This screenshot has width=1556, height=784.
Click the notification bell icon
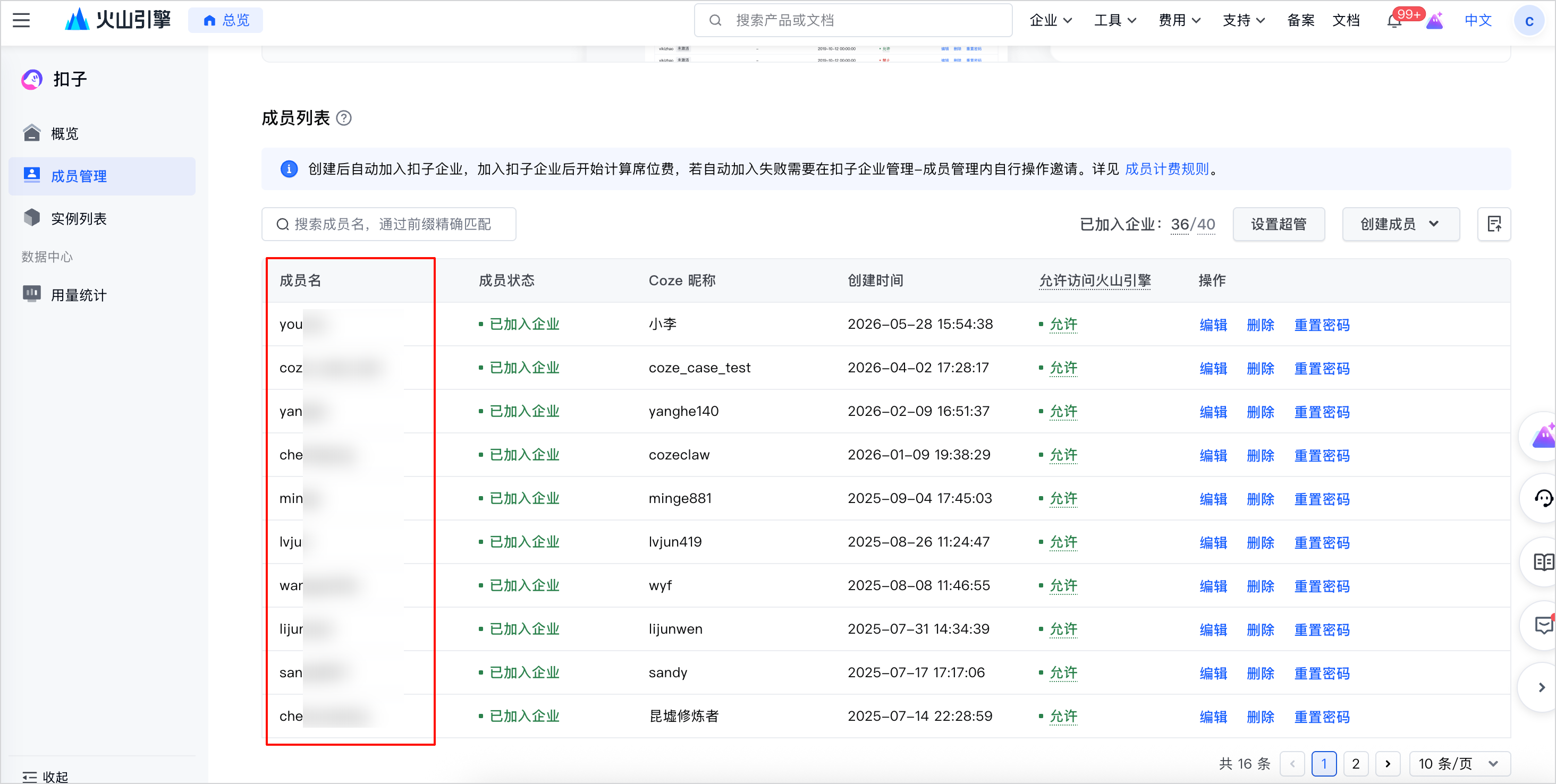pyautogui.click(x=1394, y=21)
